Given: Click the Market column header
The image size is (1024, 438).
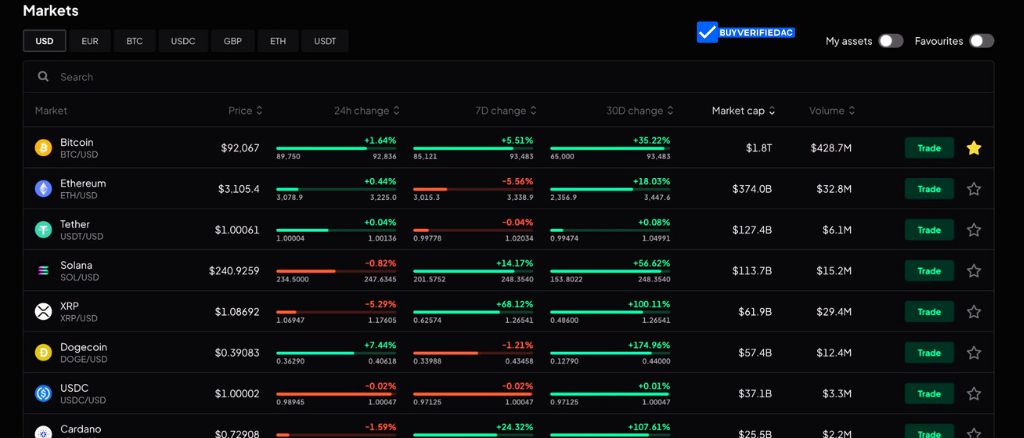Looking at the screenshot, I should click(51, 111).
